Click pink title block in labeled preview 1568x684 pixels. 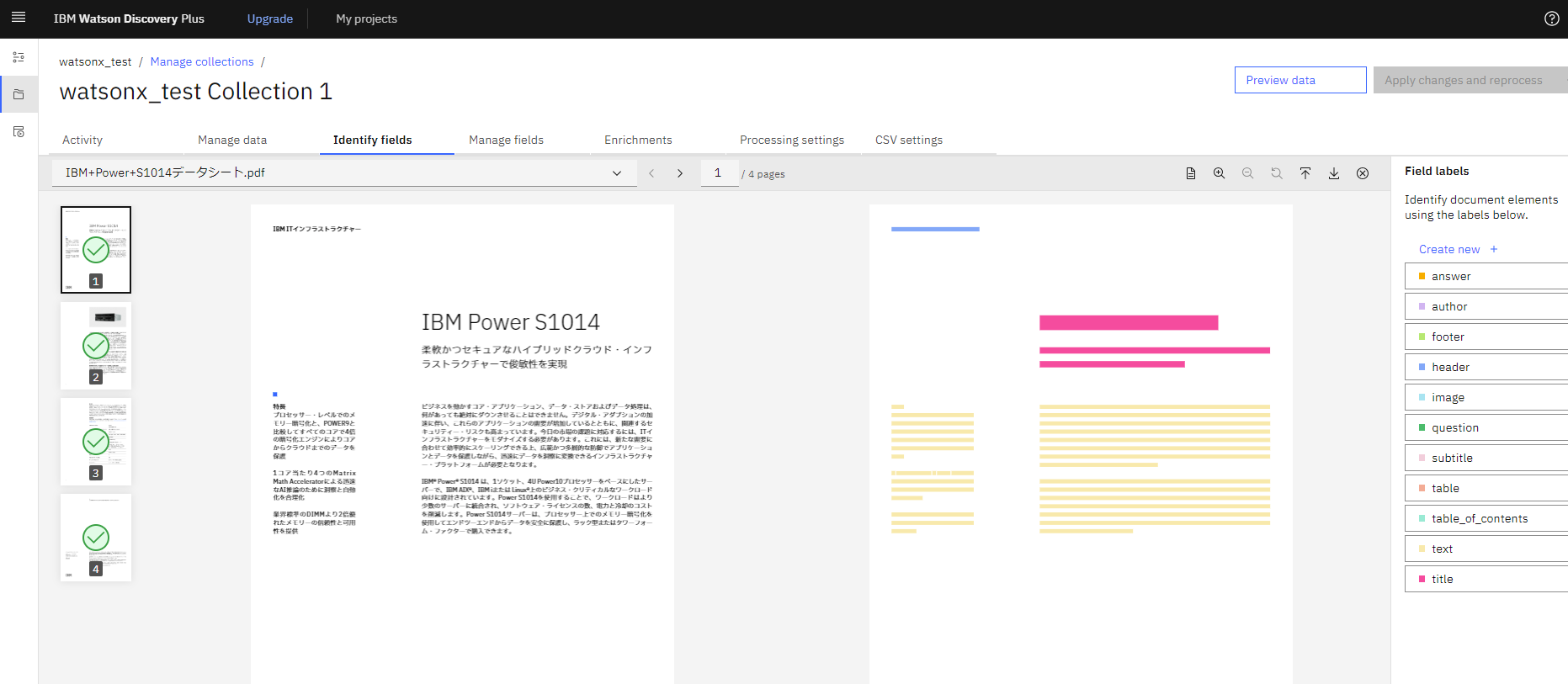[x=1129, y=322]
